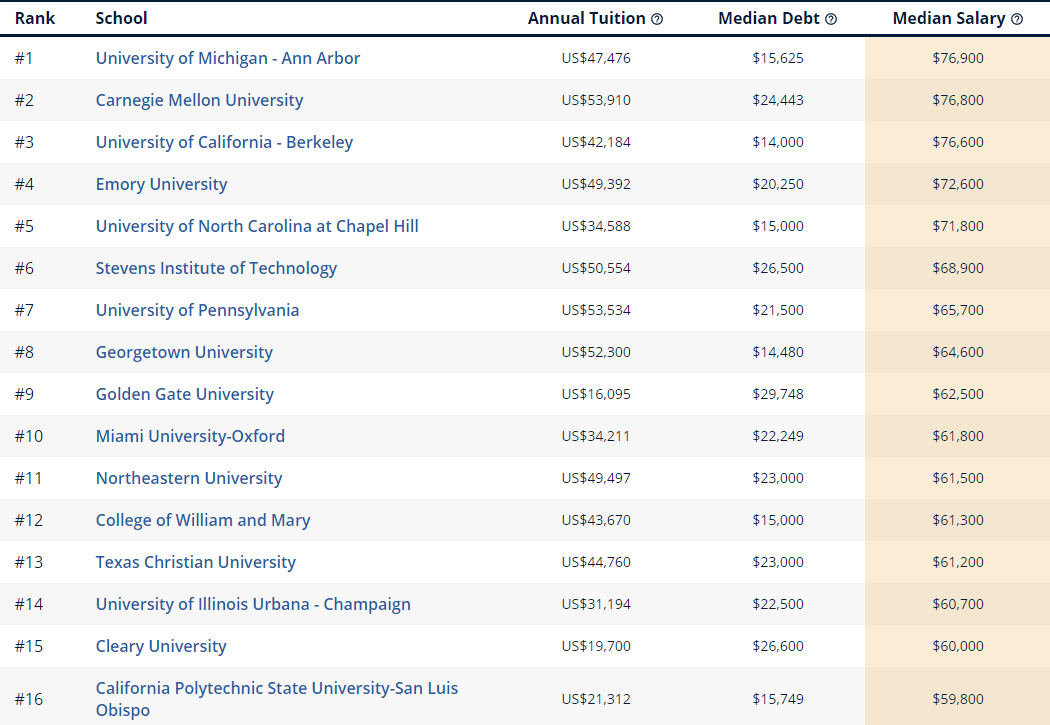
Task: Click the help icon beside Median Salary
Action: 1017,19
